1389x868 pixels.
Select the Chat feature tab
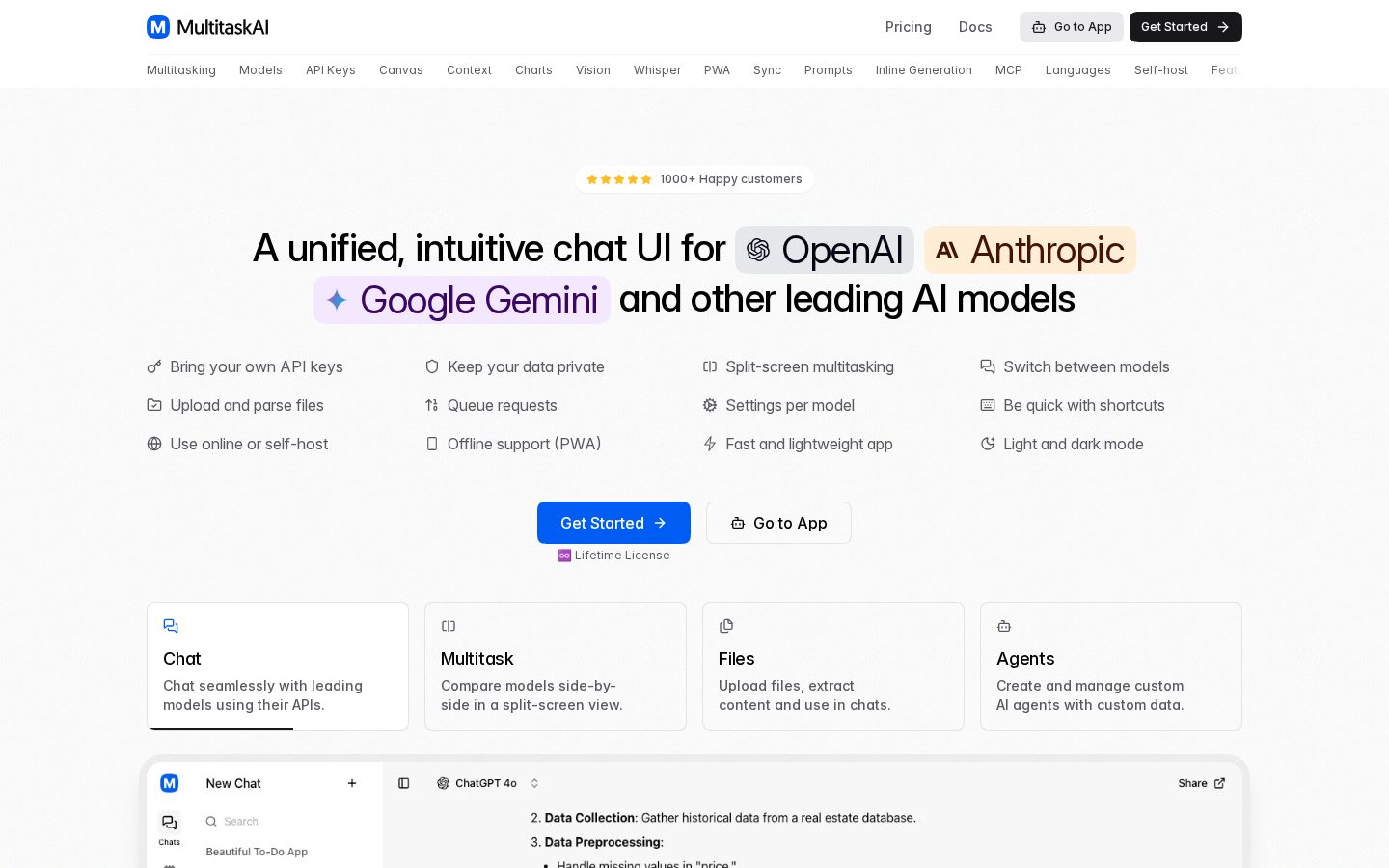[x=278, y=666]
